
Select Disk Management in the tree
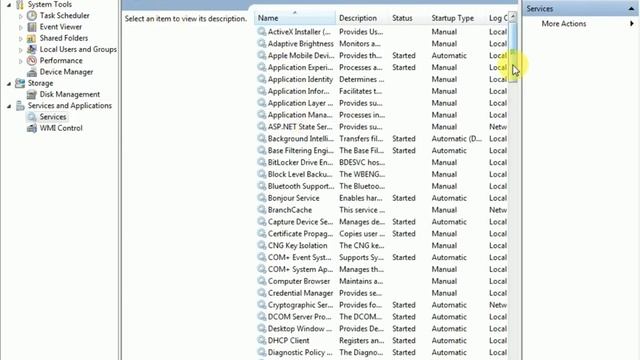pyautogui.click(x=69, y=94)
